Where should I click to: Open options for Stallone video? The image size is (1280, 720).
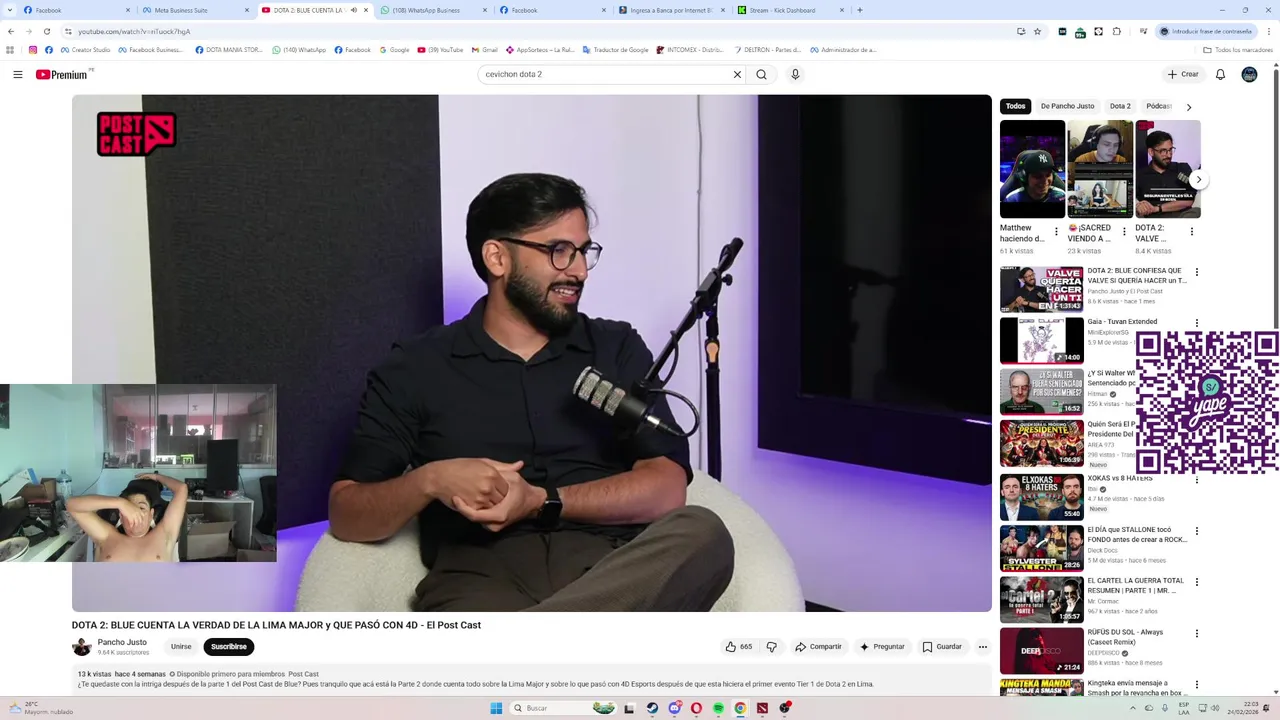[1196, 531]
